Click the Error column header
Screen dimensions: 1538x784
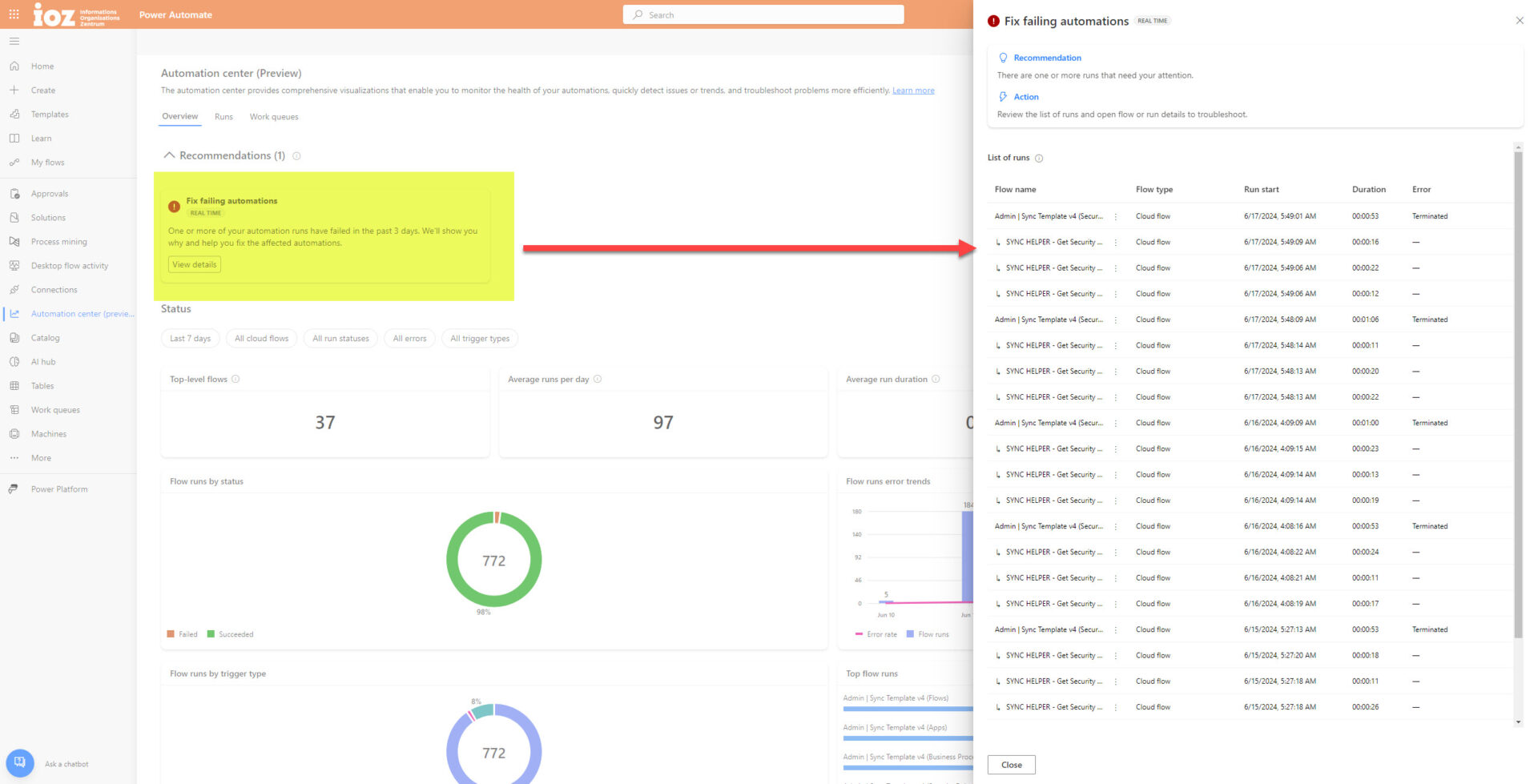coord(1421,190)
